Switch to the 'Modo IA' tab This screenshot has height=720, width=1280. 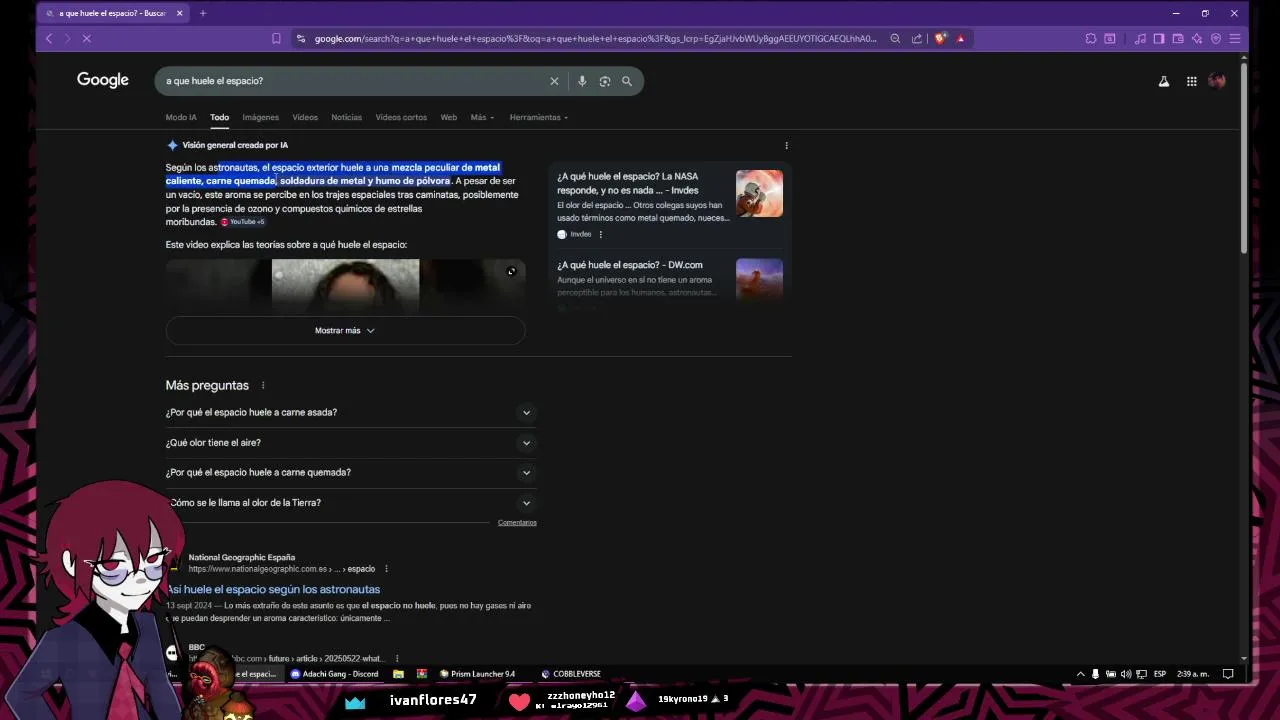pos(181,117)
